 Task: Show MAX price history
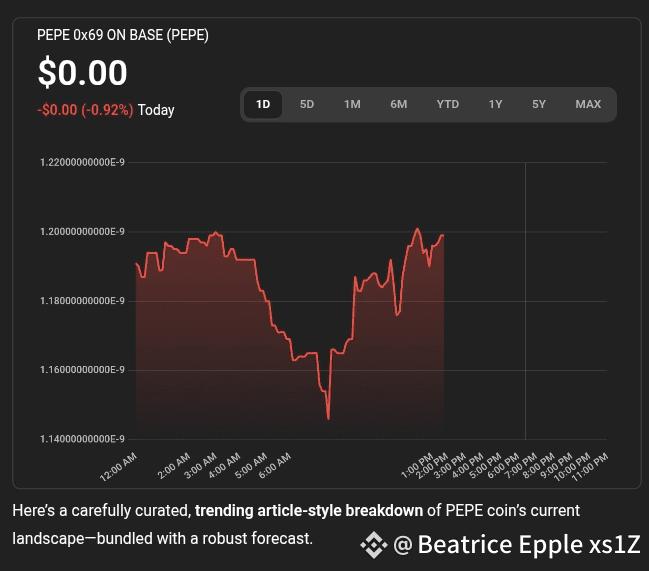click(588, 104)
